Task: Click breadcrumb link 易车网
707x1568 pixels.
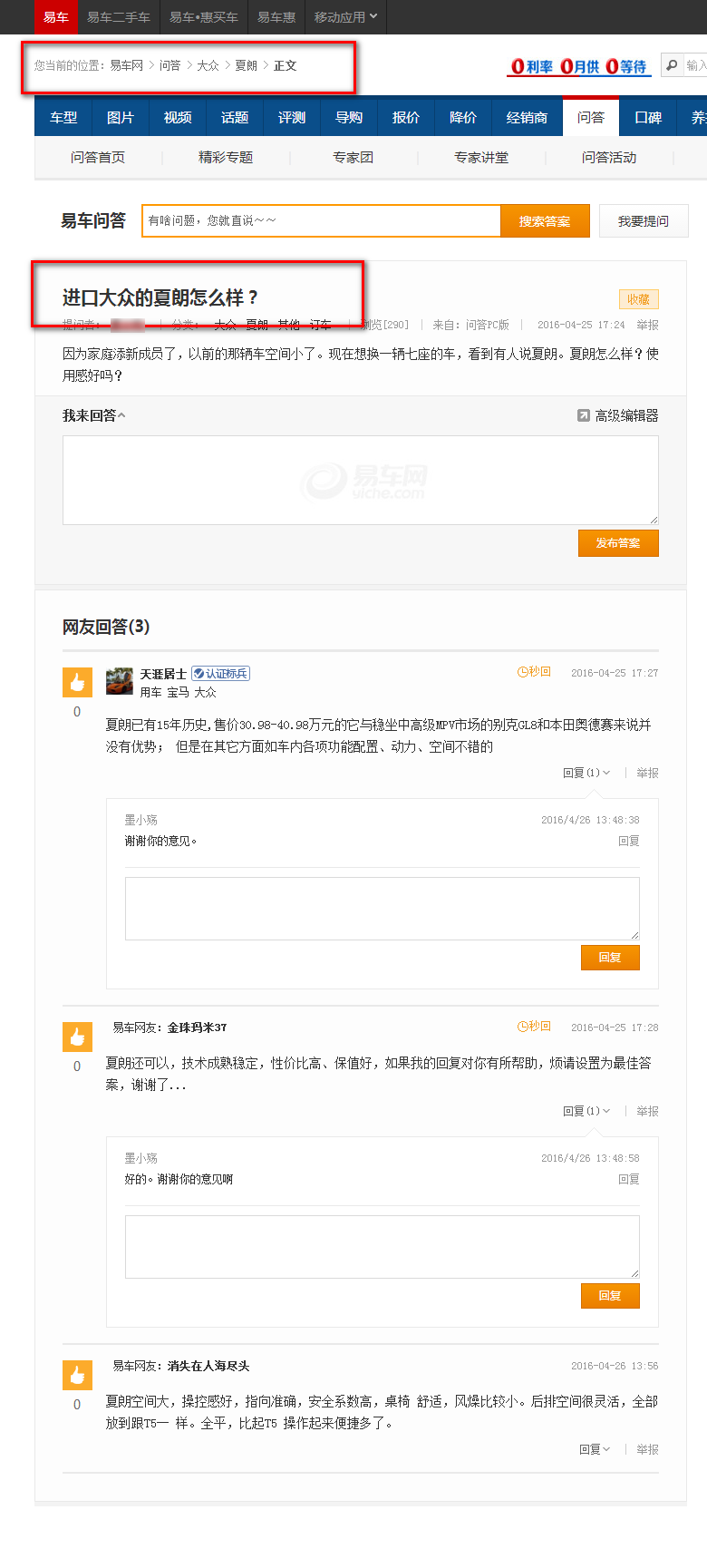Action: 127,65
